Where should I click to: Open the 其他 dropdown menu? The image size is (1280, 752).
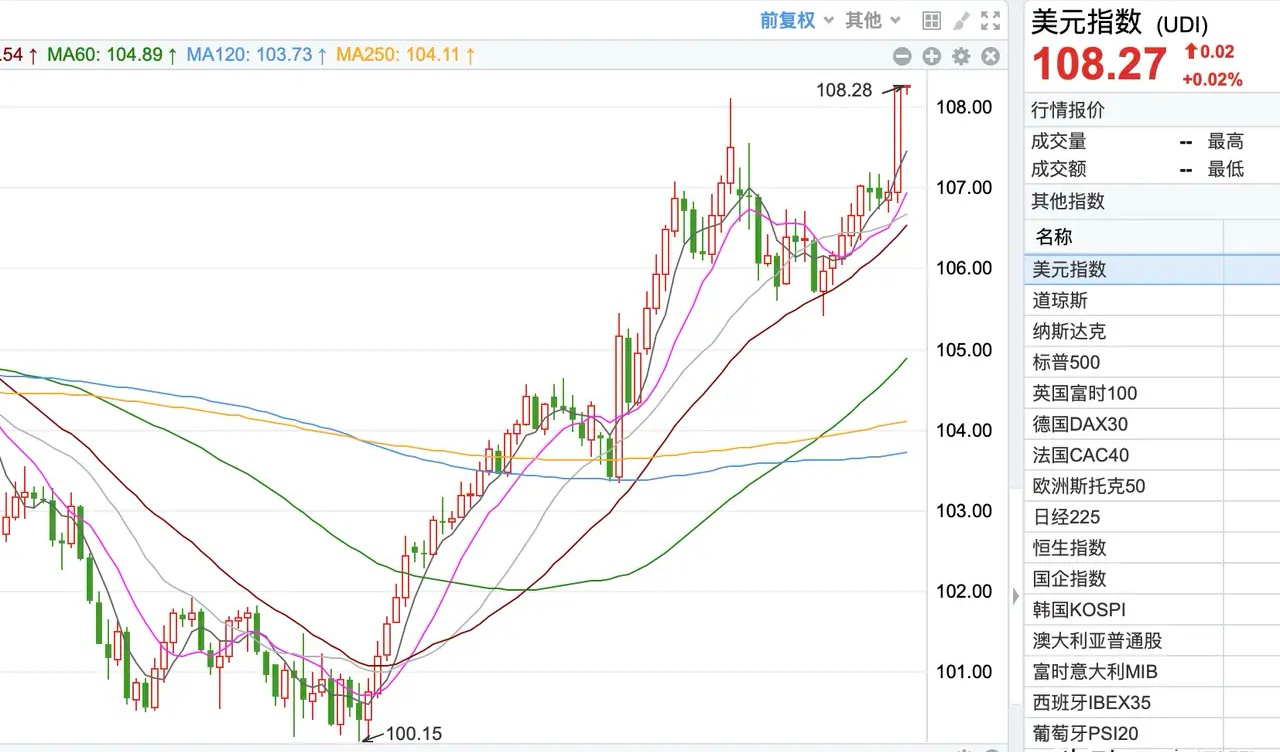tap(872, 20)
